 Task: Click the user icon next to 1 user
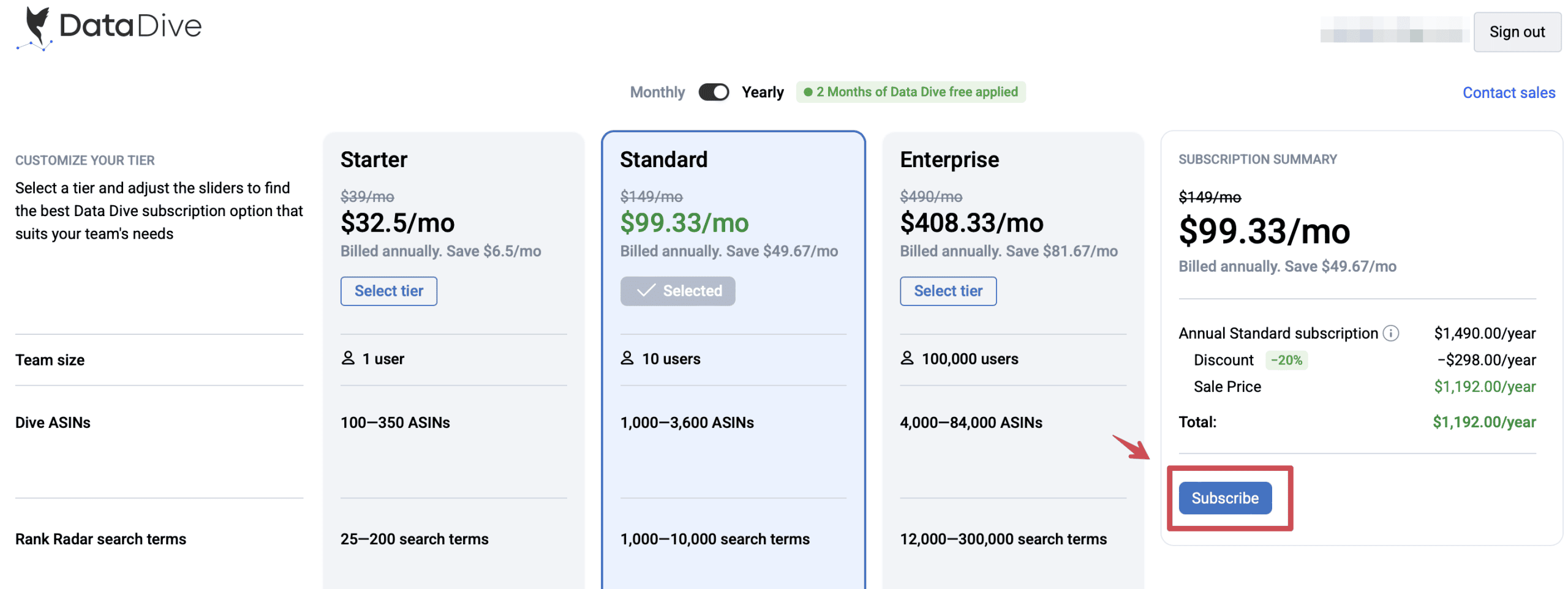[348, 358]
